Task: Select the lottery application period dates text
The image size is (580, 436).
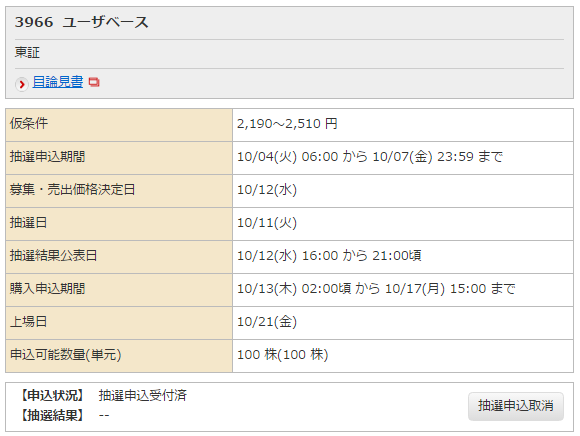Action: (x=370, y=156)
